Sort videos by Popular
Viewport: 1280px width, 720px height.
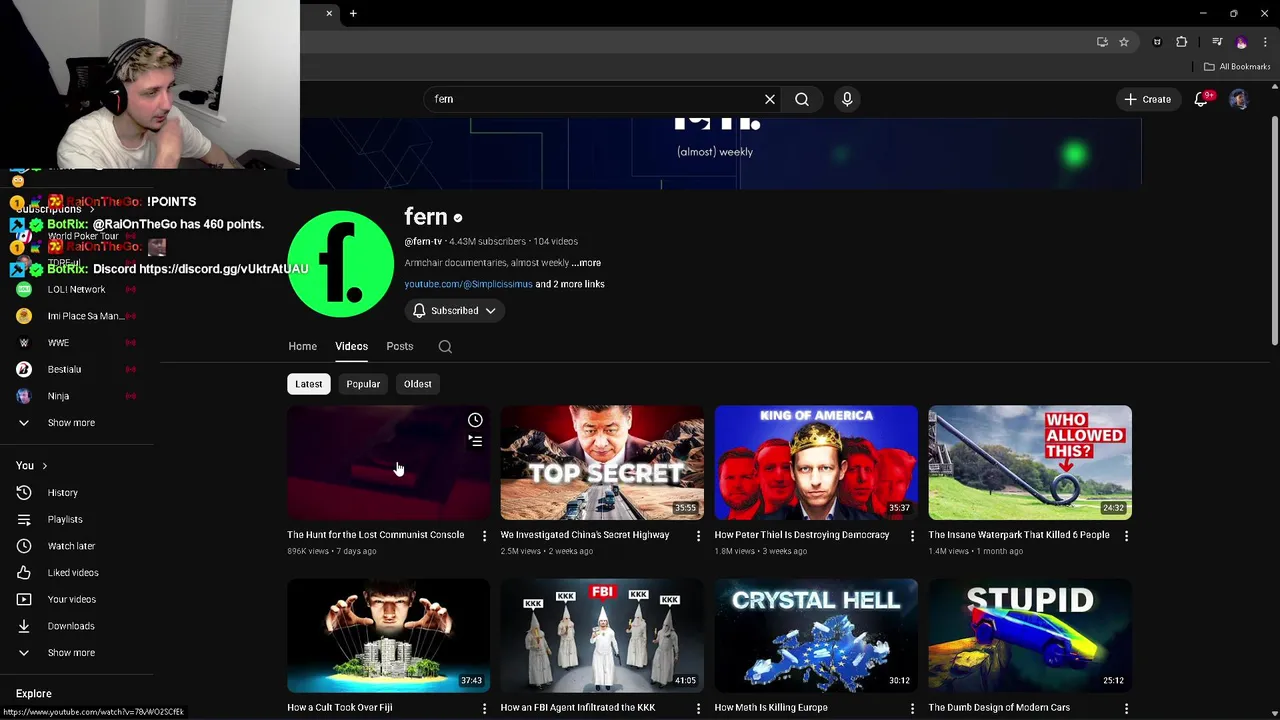pyautogui.click(x=363, y=384)
